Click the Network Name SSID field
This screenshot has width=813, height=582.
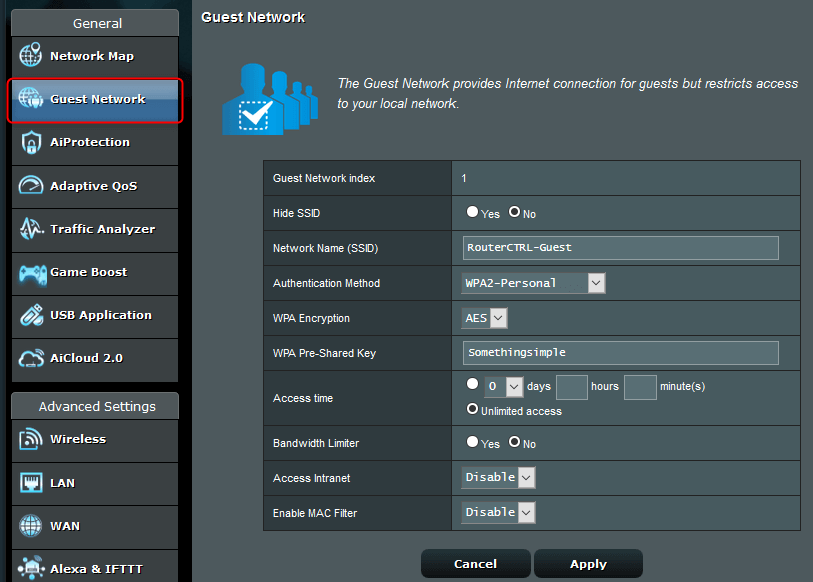(x=621, y=248)
